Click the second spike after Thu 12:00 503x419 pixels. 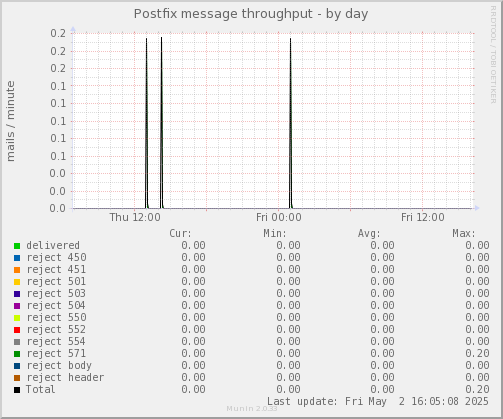pyautogui.click(x=162, y=123)
